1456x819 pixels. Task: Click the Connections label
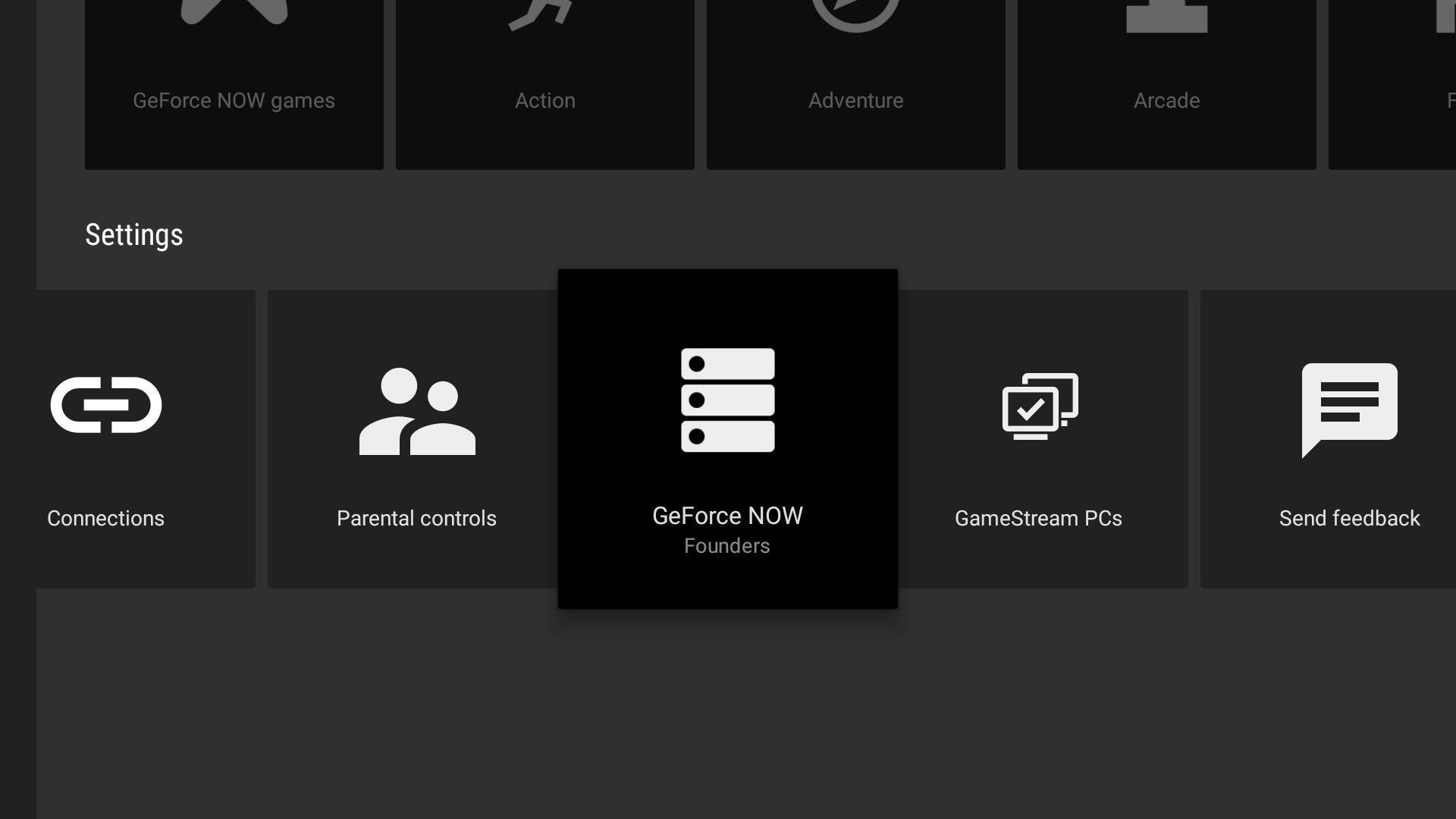point(106,519)
